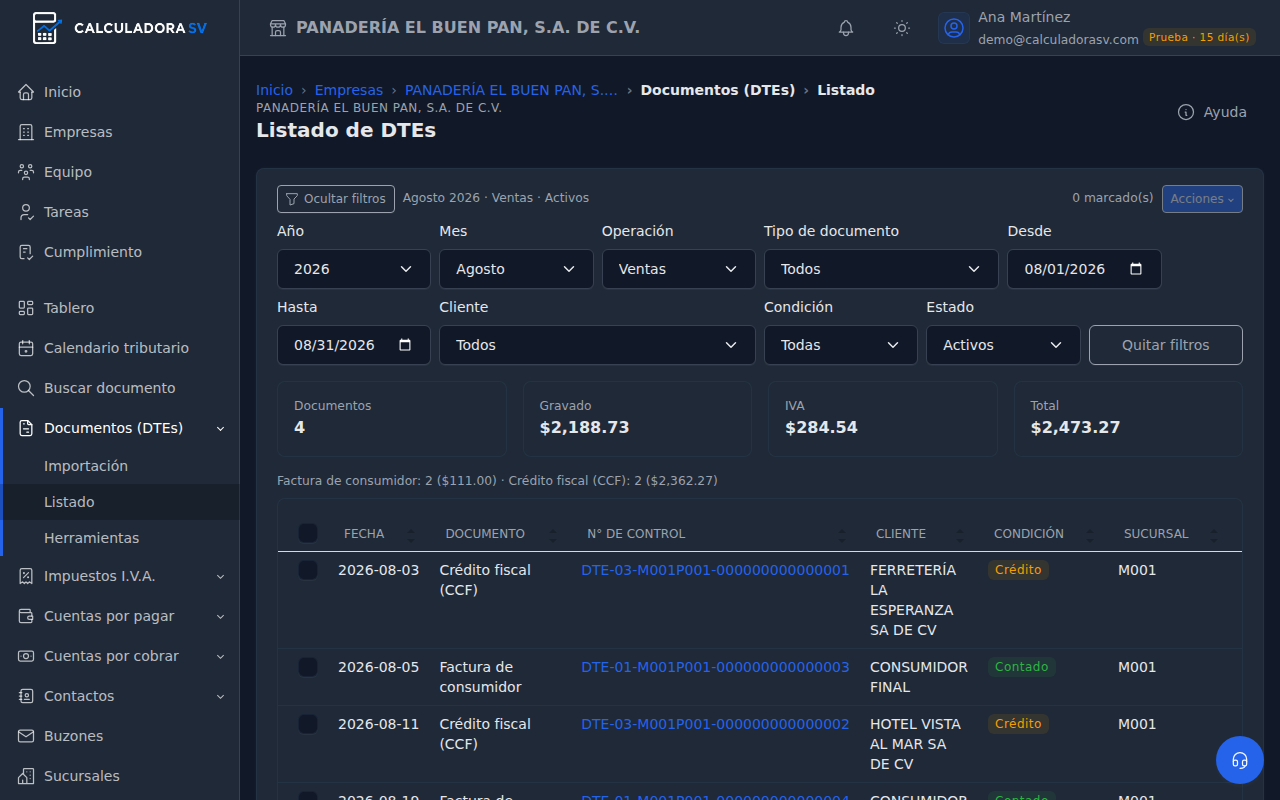This screenshot has width=1280, height=800.
Task: Open the Estado dropdown showing Activos
Action: [1003, 345]
